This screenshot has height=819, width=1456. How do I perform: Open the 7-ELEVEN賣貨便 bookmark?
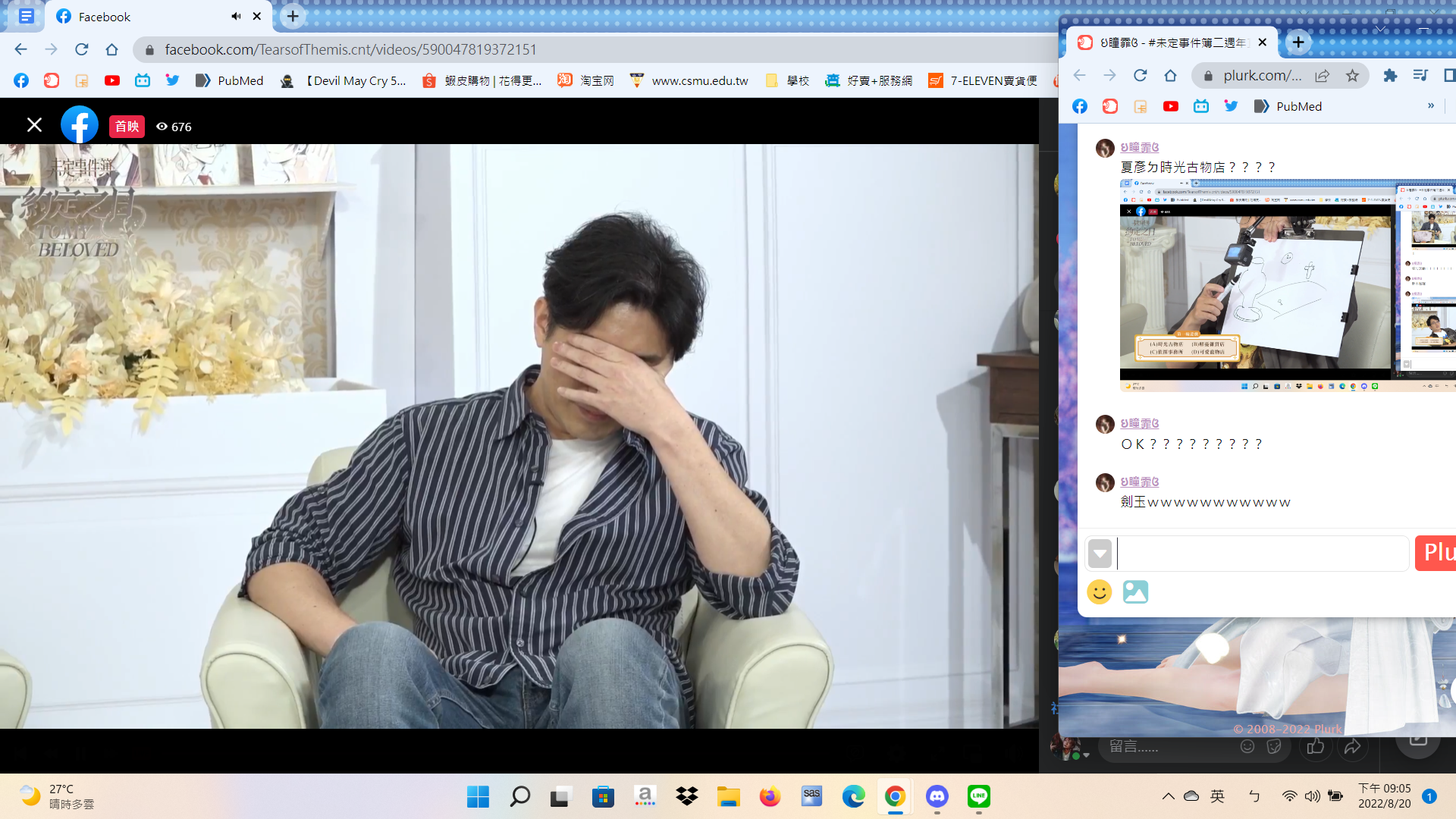[x=983, y=80]
